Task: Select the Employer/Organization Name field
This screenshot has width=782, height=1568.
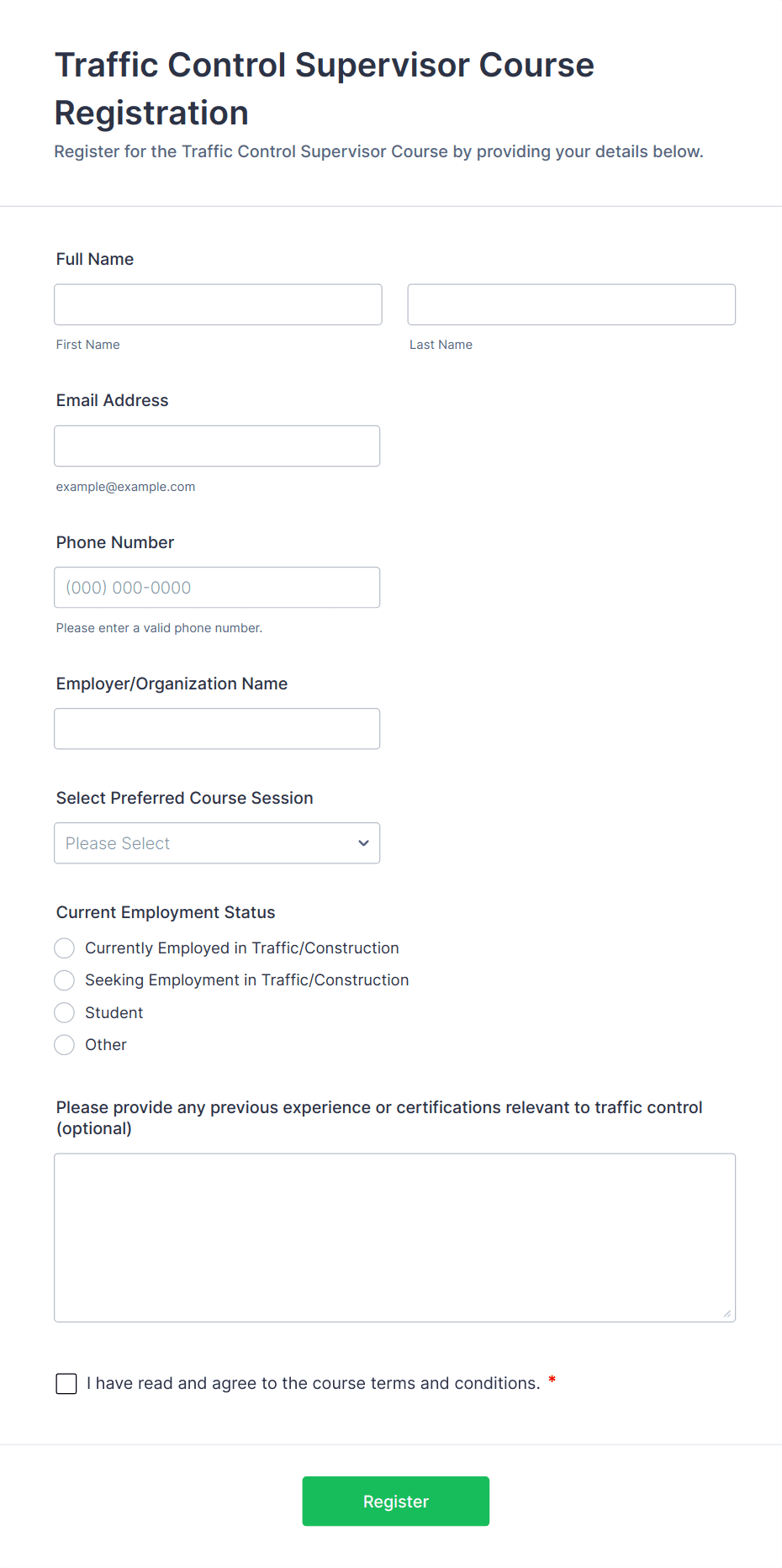Action: [217, 729]
